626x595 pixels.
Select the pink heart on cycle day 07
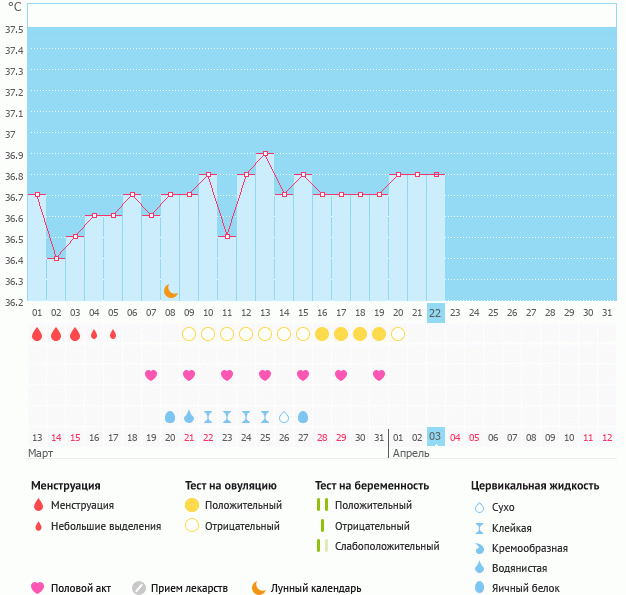(x=151, y=375)
